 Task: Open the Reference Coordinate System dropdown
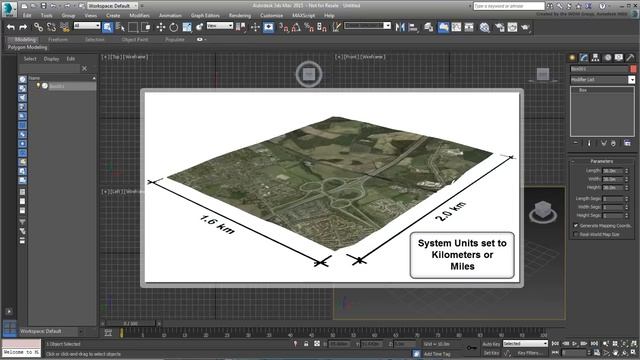[220, 26]
